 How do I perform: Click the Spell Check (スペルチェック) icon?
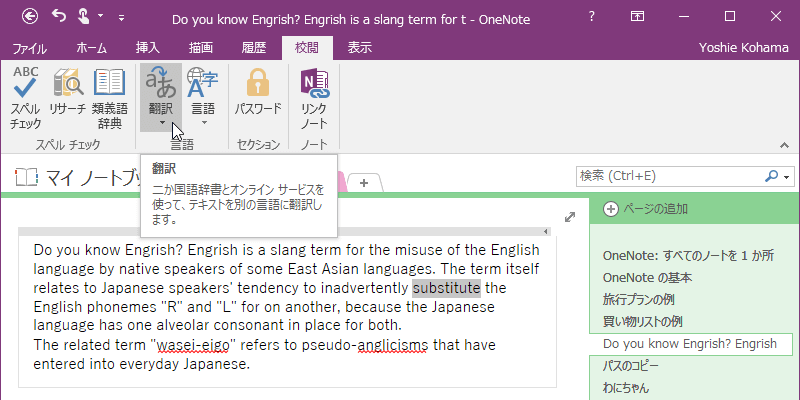click(25, 97)
